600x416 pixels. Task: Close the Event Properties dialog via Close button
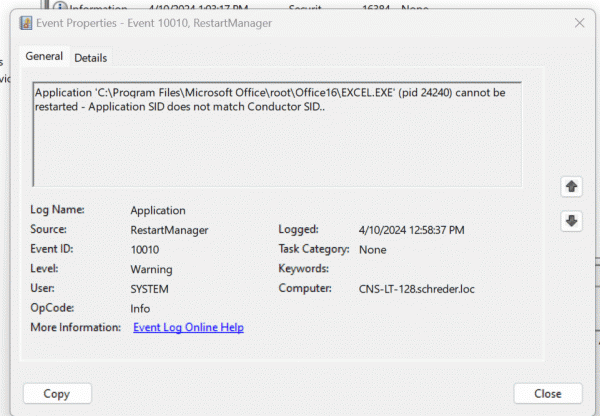pyautogui.click(x=548, y=393)
